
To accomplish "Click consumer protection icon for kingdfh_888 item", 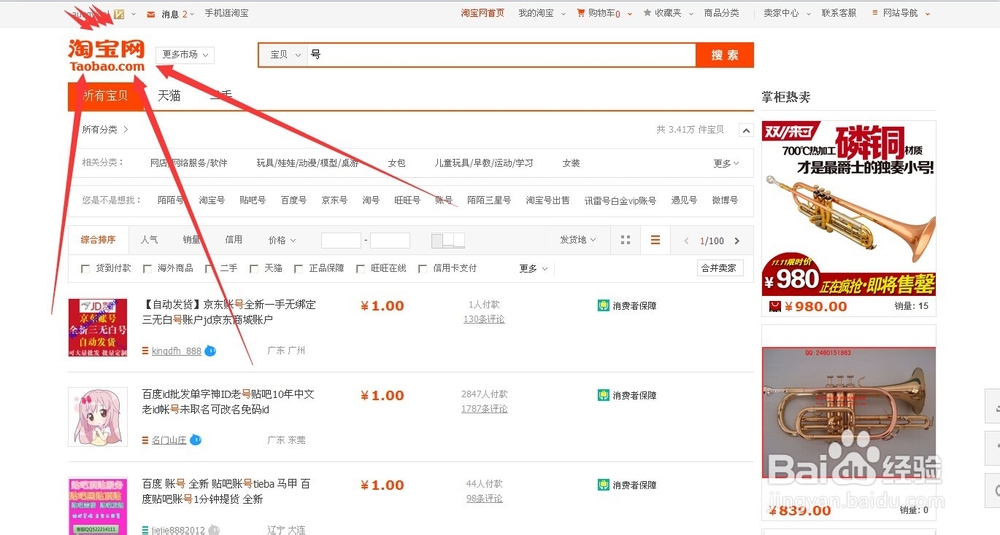I will [x=603, y=305].
